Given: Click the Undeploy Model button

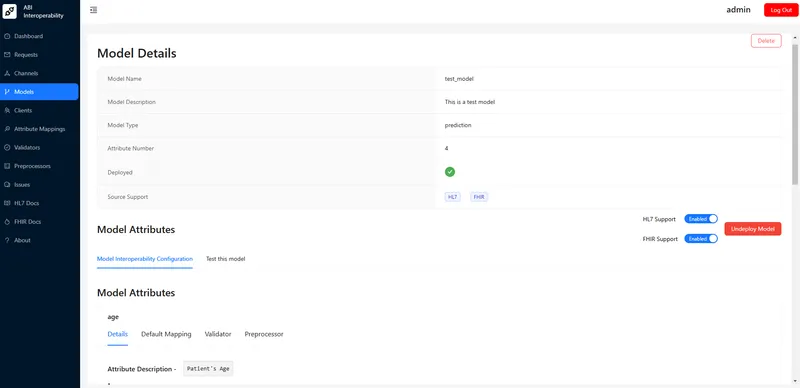Looking at the screenshot, I should click(x=753, y=229).
